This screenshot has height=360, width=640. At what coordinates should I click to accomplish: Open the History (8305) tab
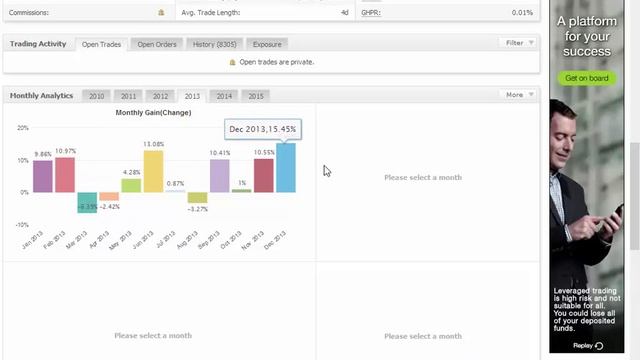(214, 44)
